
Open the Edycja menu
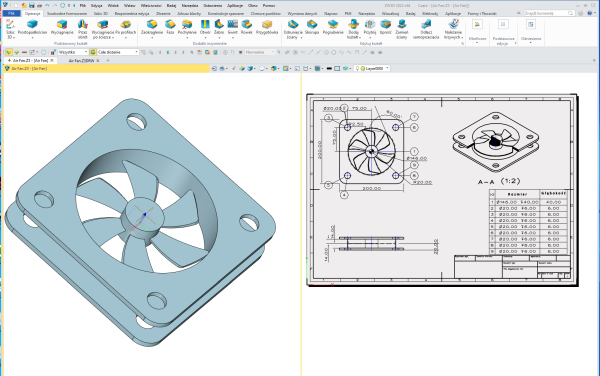tap(96, 6)
